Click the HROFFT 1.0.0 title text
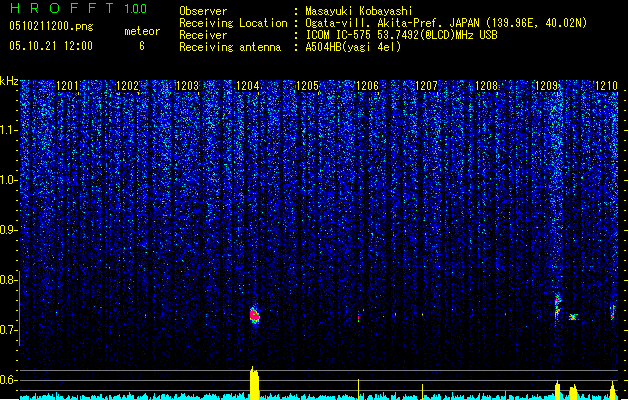The width and height of the screenshot is (629, 400). (x=78, y=8)
